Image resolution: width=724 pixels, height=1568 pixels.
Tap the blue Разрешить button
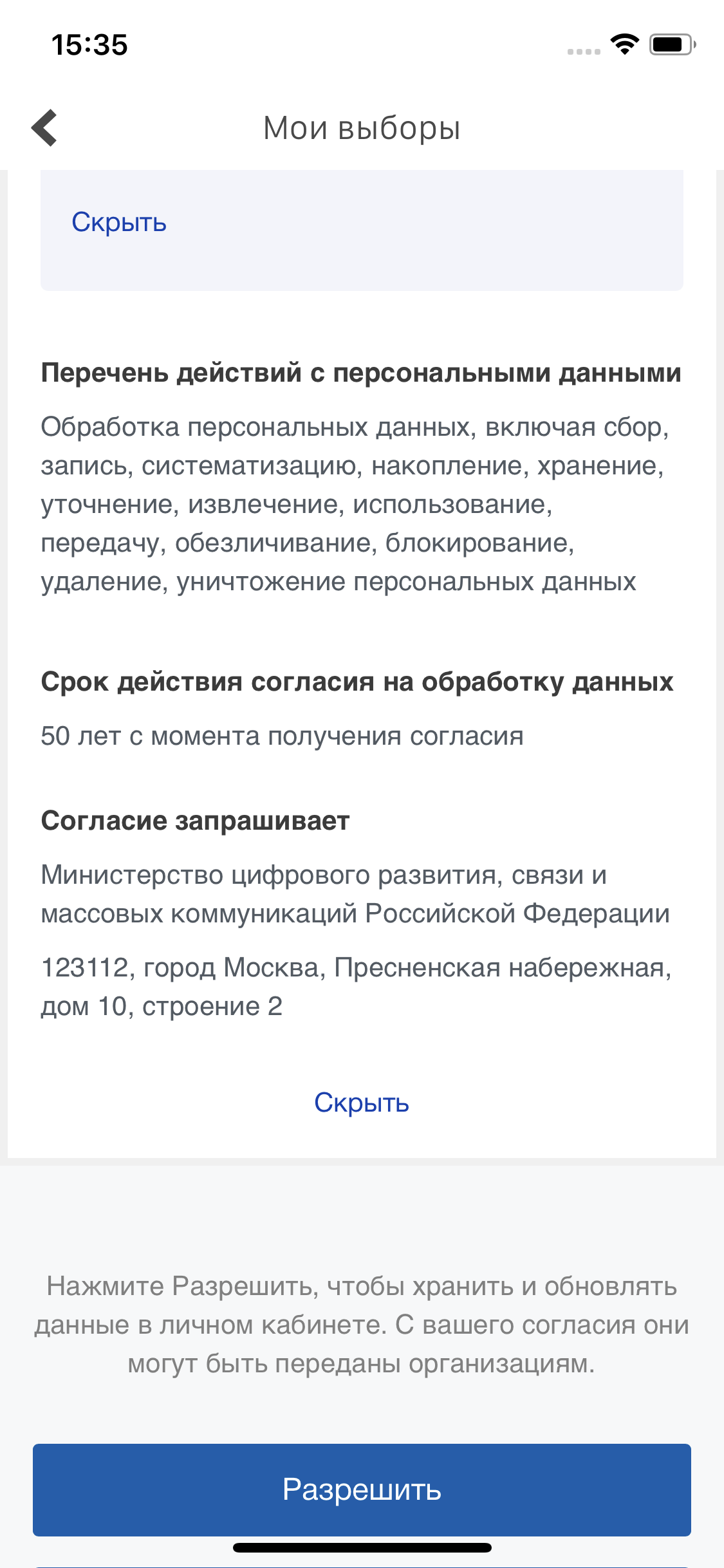click(x=362, y=1489)
